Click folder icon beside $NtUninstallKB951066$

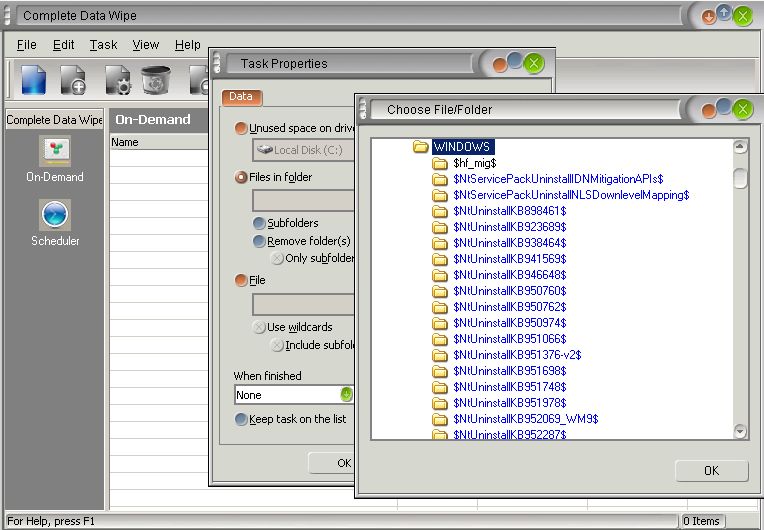439,339
